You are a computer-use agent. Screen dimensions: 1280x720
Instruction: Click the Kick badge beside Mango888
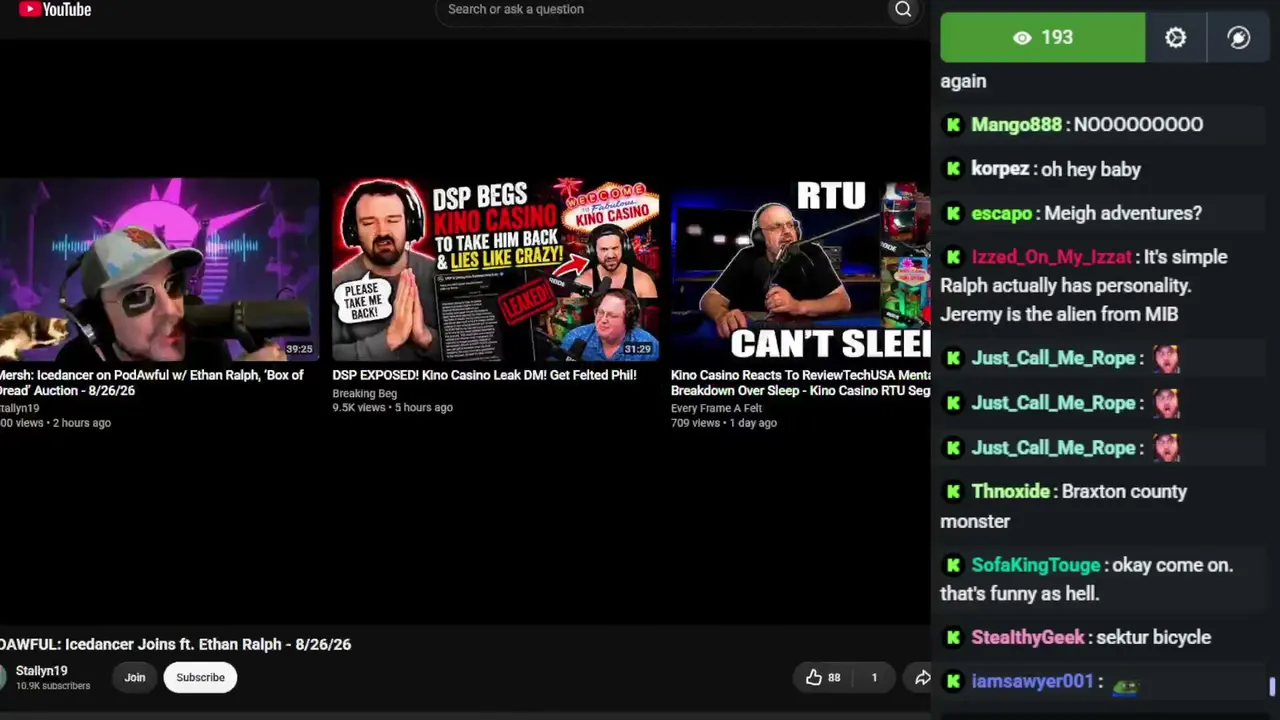[953, 125]
